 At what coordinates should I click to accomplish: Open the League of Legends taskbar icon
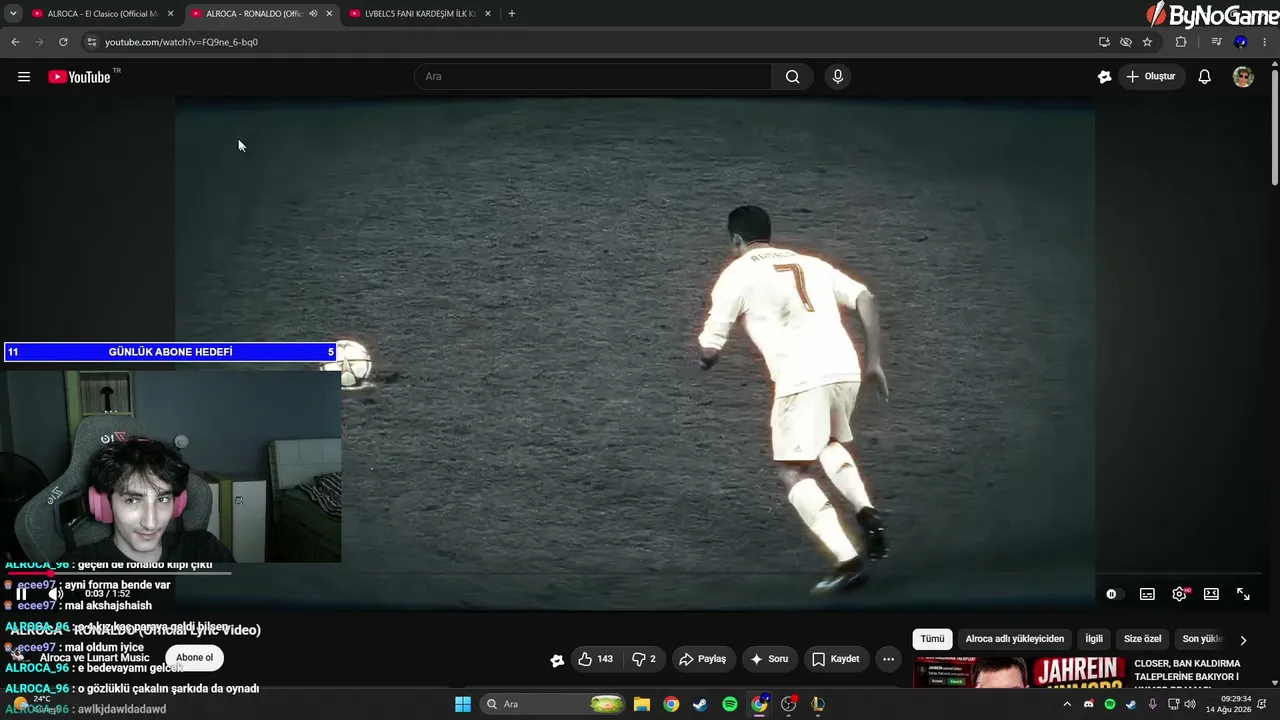[818, 704]
